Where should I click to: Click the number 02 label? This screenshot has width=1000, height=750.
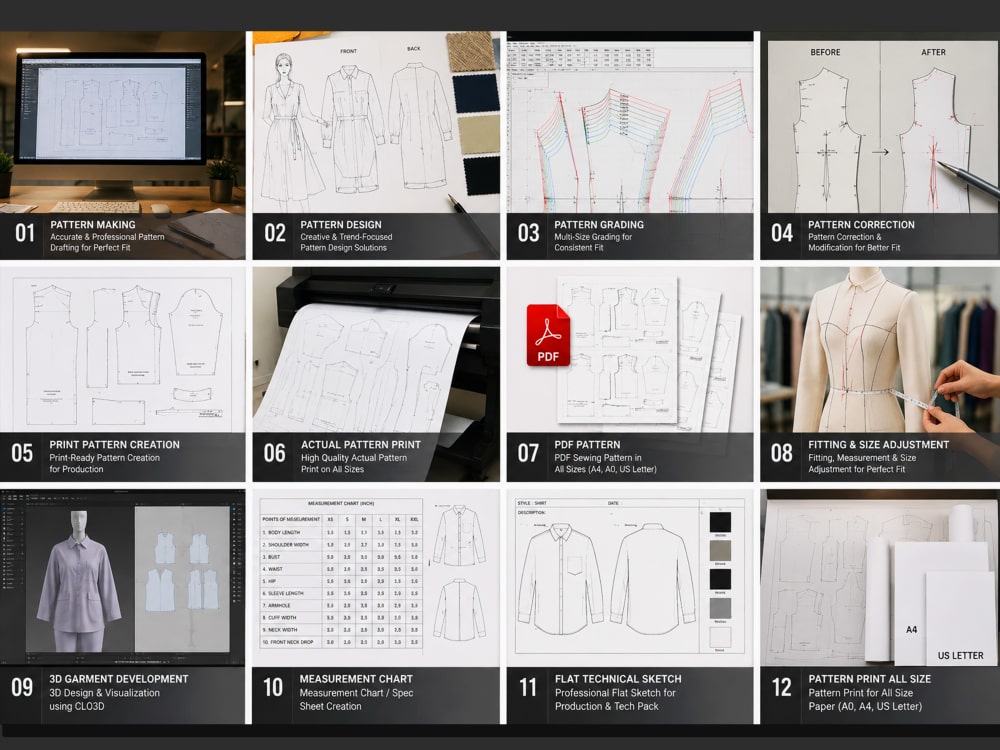(276, 233)
